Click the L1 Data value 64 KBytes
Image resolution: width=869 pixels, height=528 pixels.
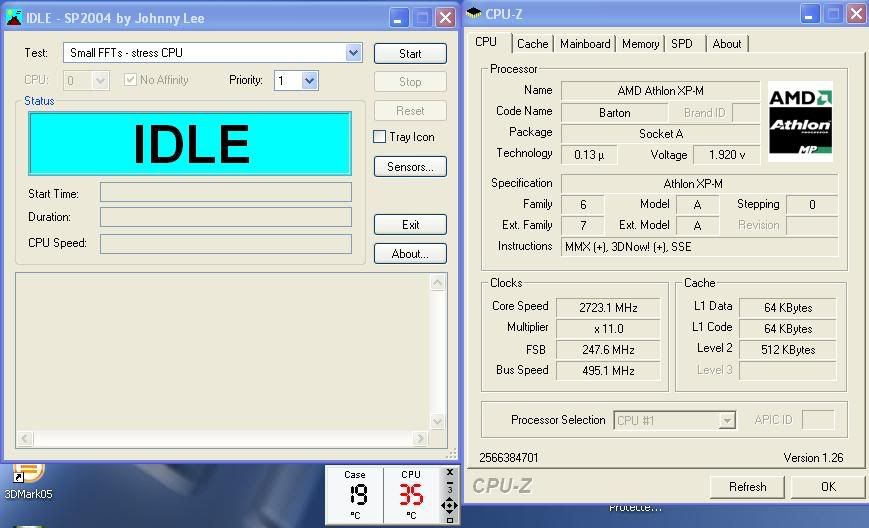coord(788,308)
